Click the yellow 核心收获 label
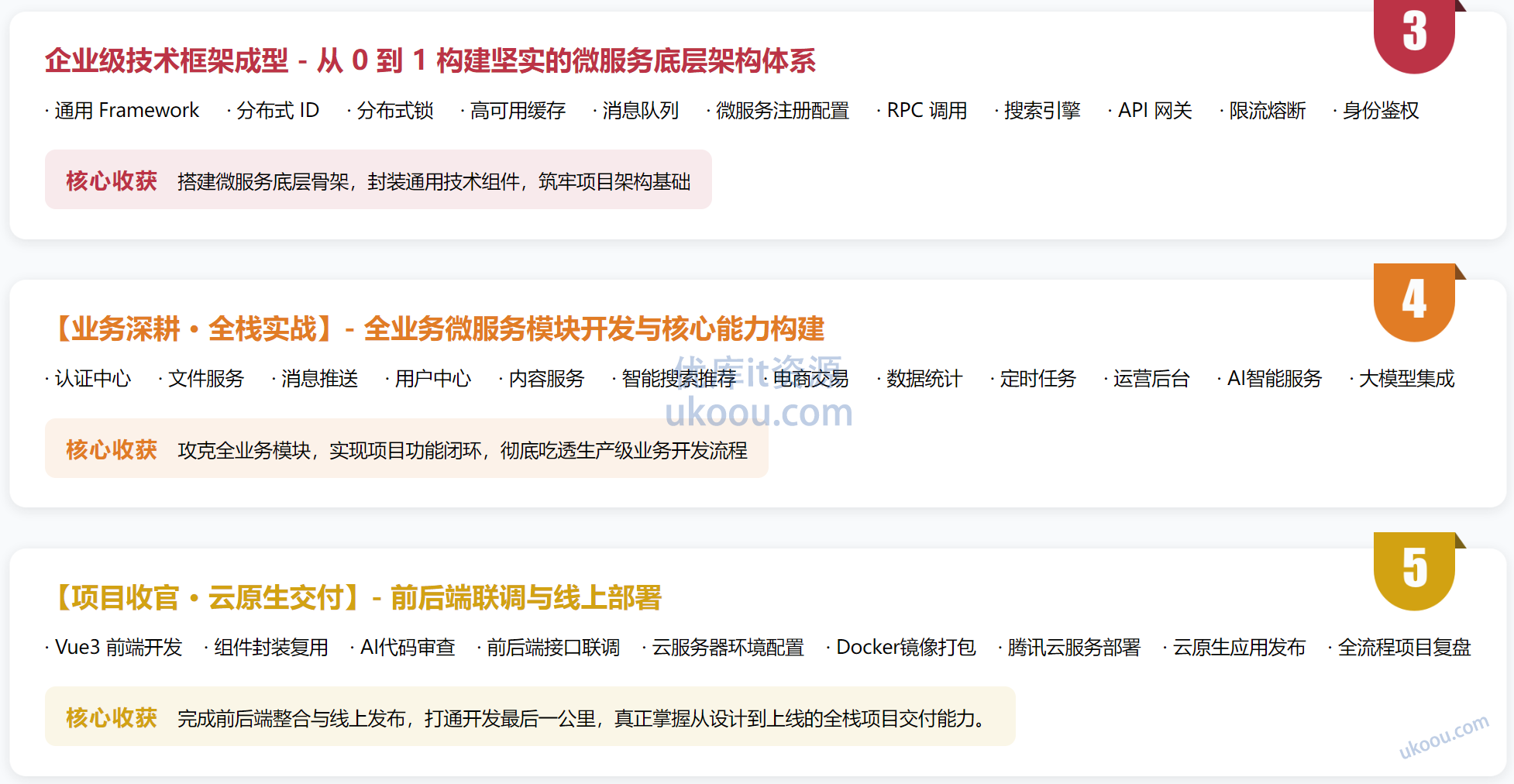Viewport: 1514px width, 784px height. (x=112, y=718)
